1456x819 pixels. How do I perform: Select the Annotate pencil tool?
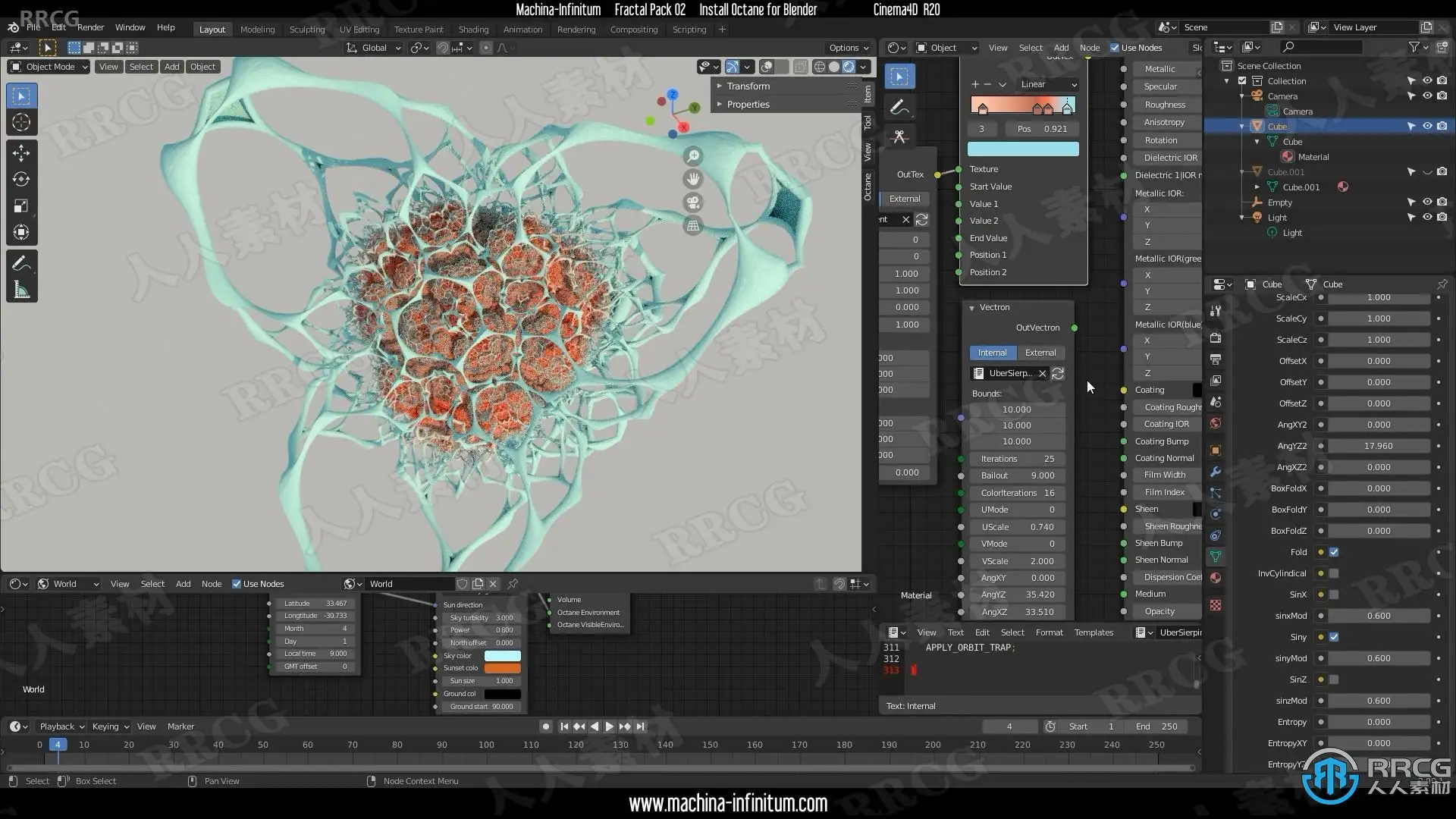click(x=21, y=263)
